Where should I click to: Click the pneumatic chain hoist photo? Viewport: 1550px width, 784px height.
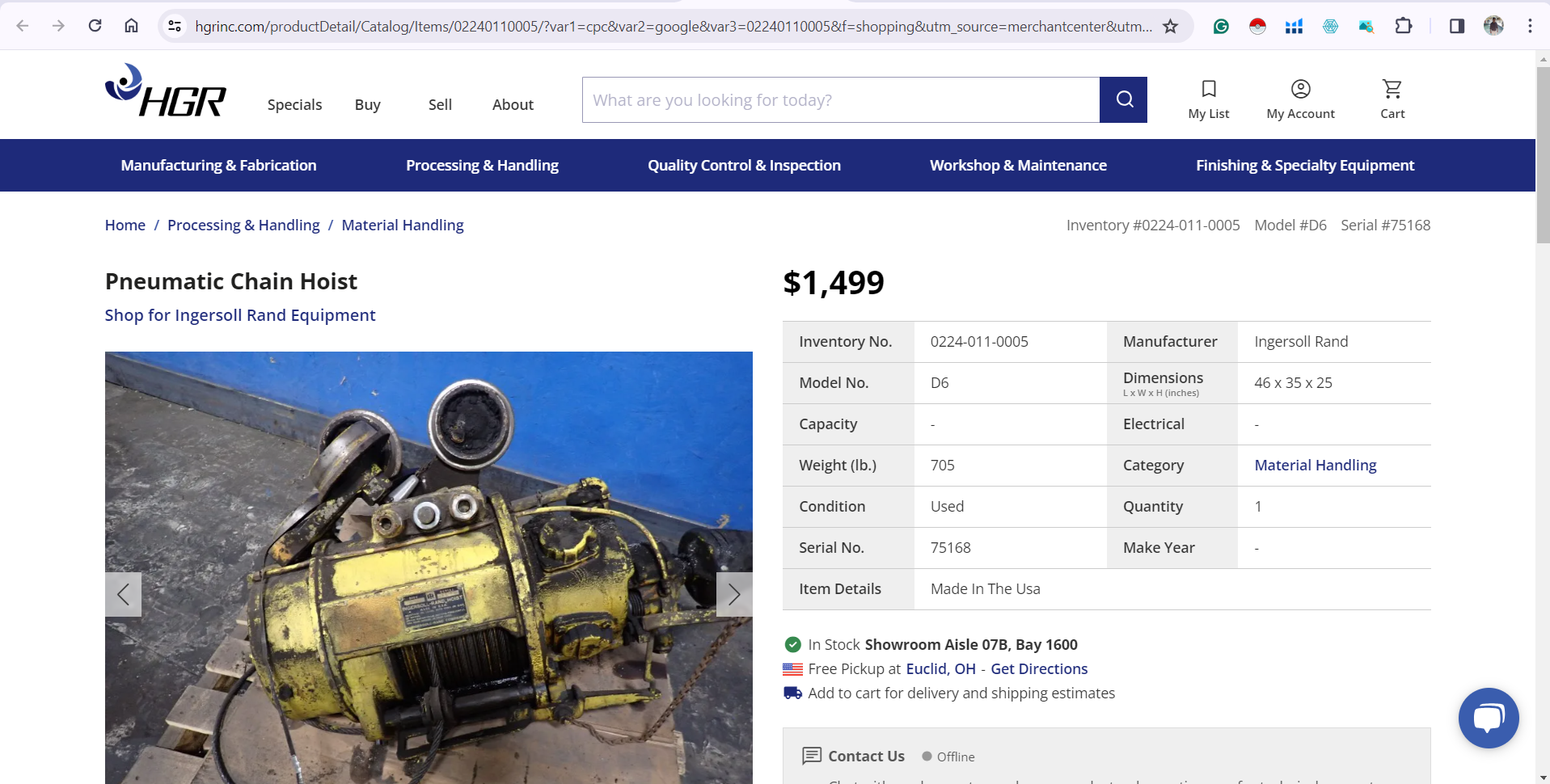coord(429,567)
